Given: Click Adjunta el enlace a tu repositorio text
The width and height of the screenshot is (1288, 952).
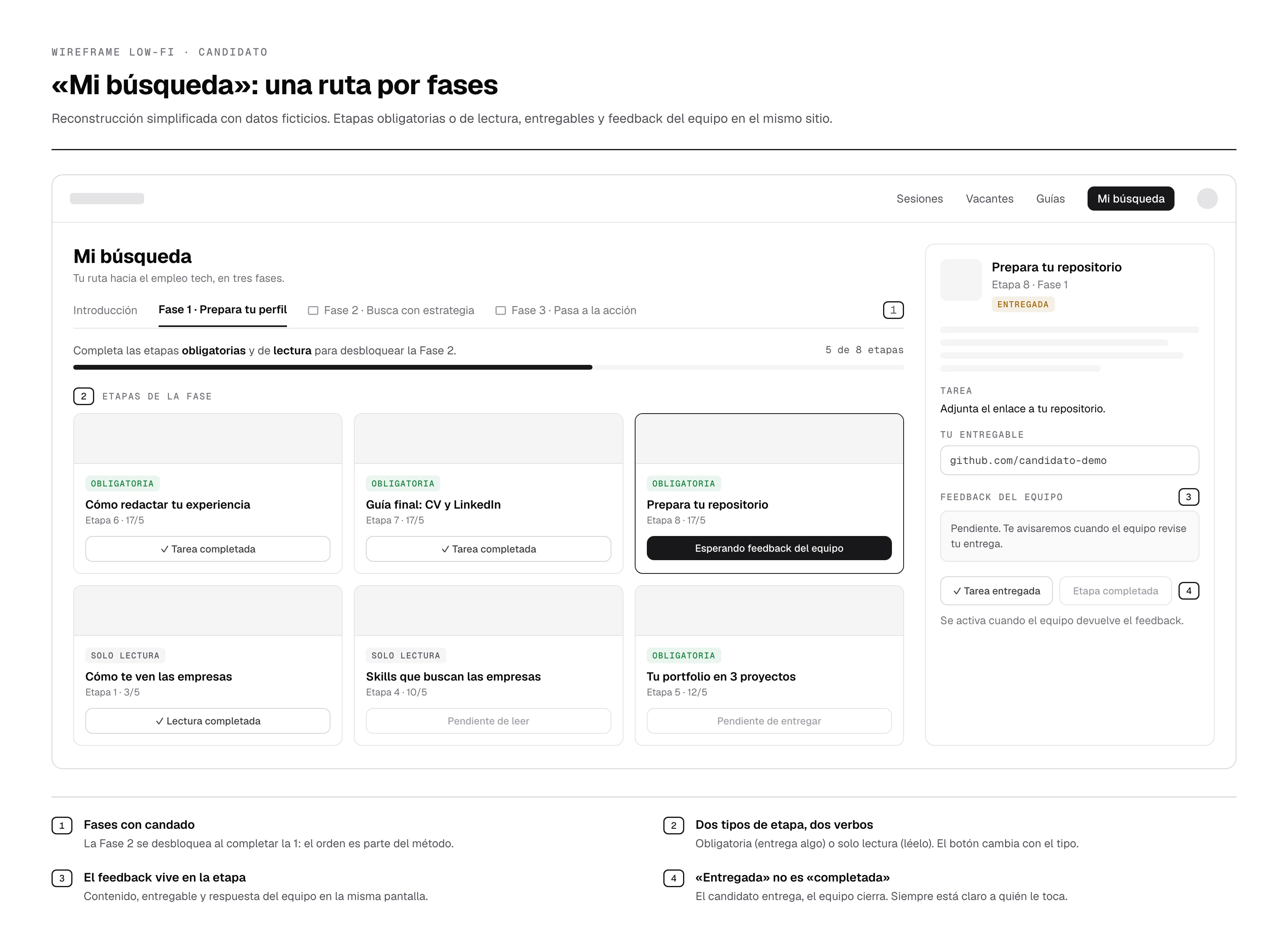Looking at the screenshot, I should point(1022,409).
